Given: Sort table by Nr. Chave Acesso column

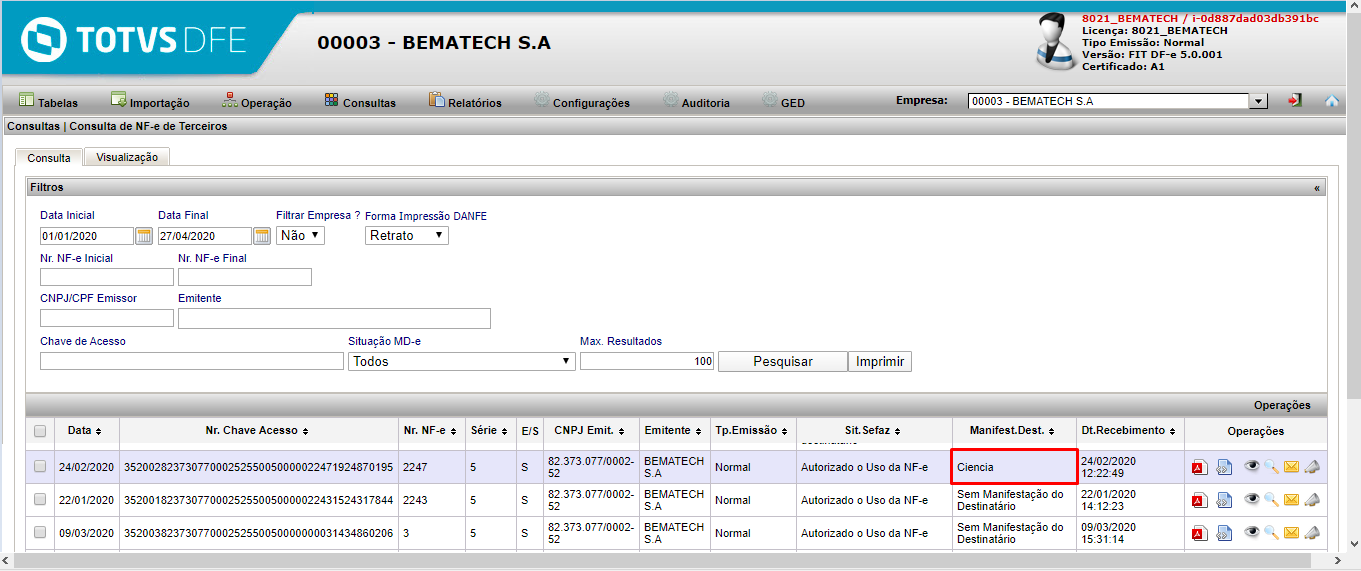Looking at the screenshot, I should [x=258, y=430].
